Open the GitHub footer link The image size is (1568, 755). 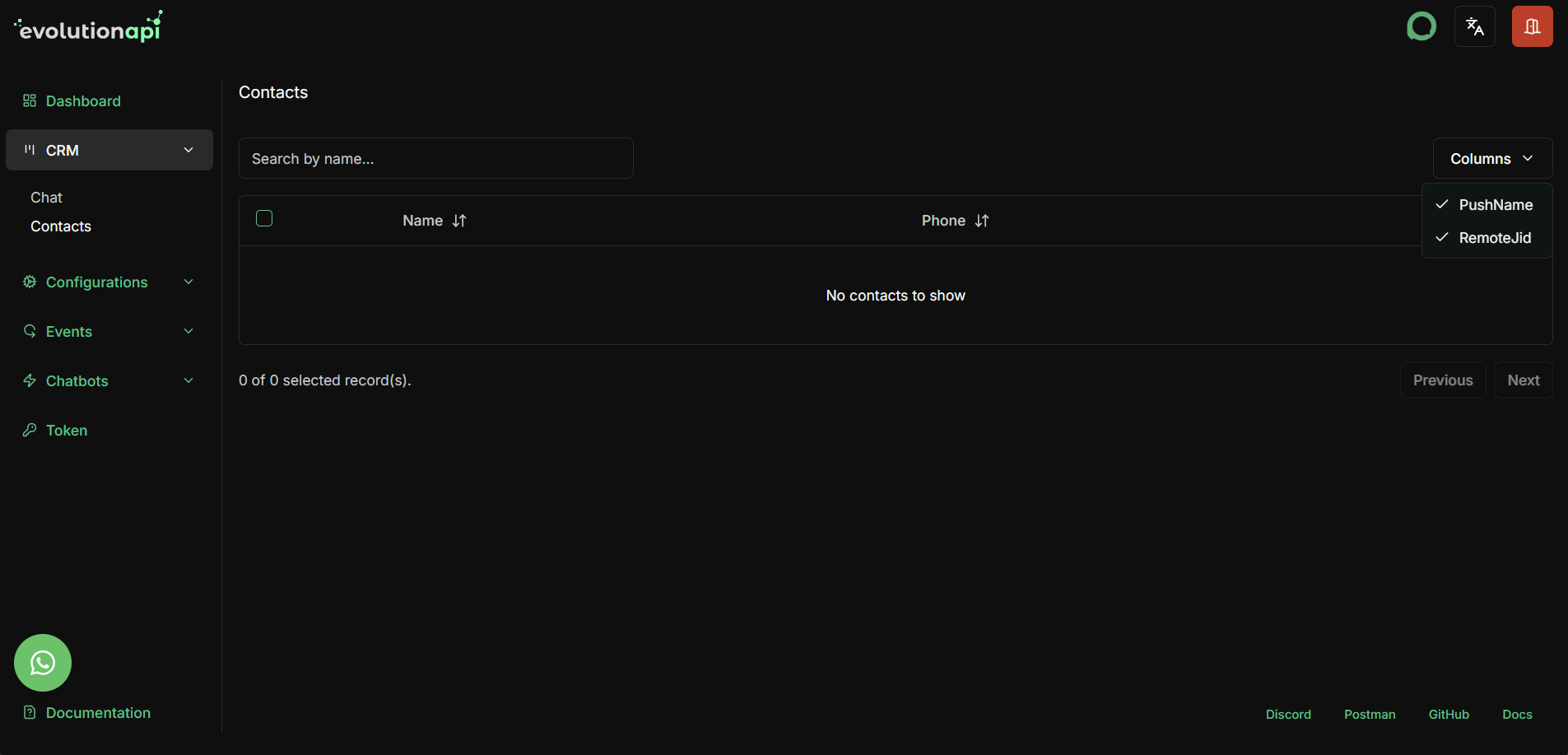[1449, 715]
